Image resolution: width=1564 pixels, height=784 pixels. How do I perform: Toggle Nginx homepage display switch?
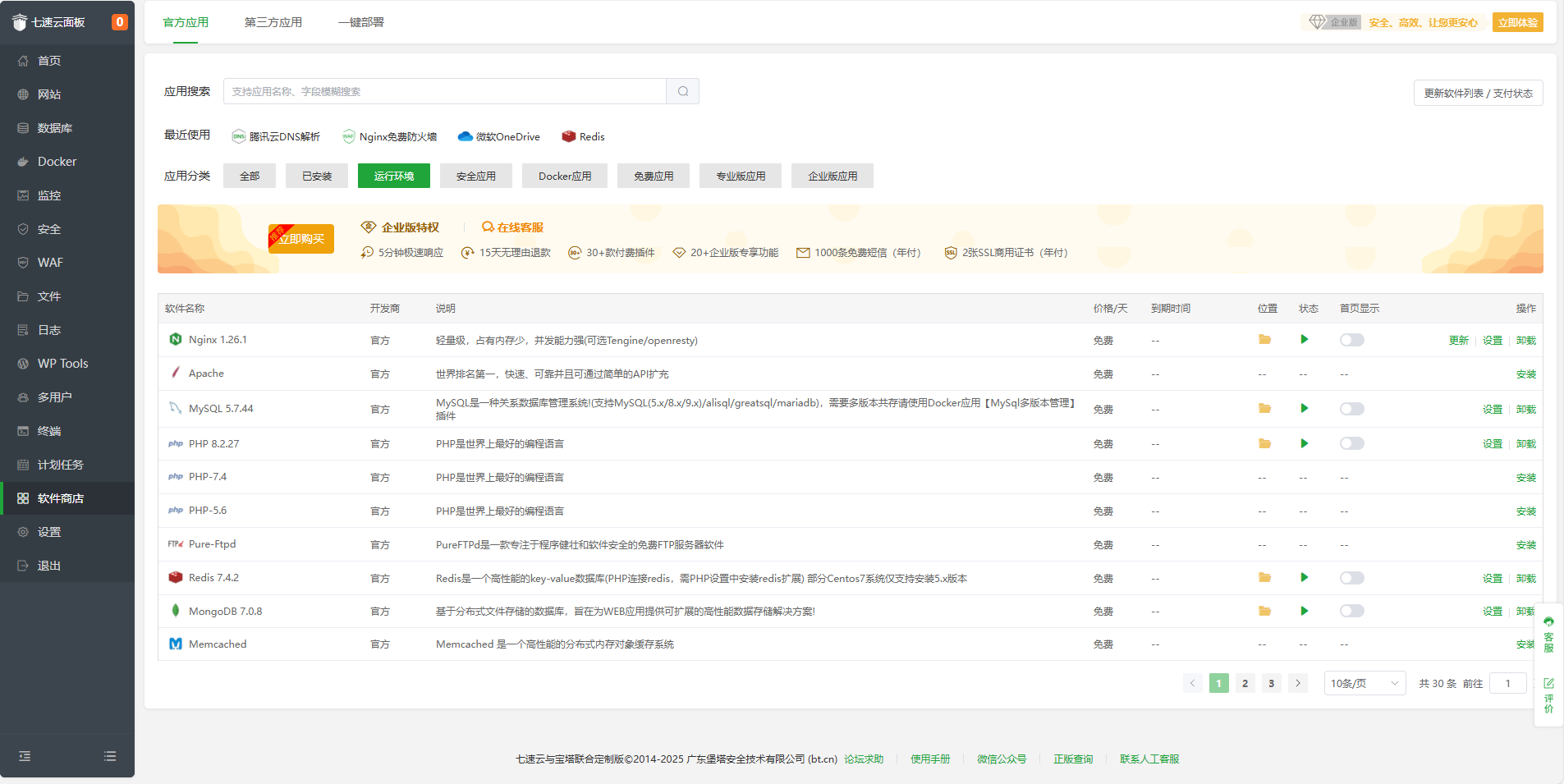[x=1352, y=340]
